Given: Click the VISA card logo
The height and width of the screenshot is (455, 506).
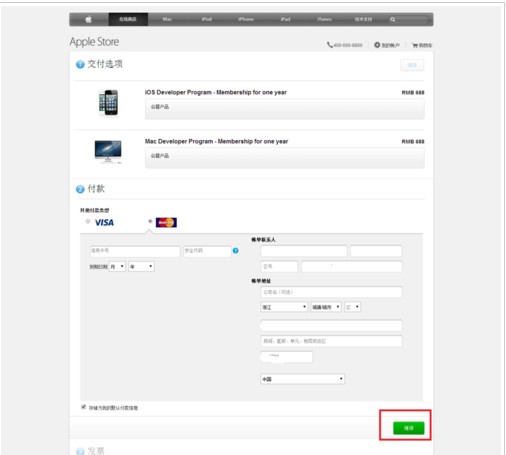Looking at the screenshot, I should [104, 223].
